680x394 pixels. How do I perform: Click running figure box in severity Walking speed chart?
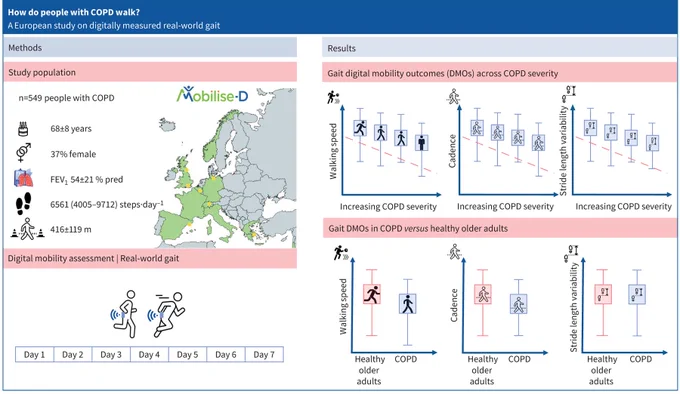pyautogui.click(x=360, y=128)
